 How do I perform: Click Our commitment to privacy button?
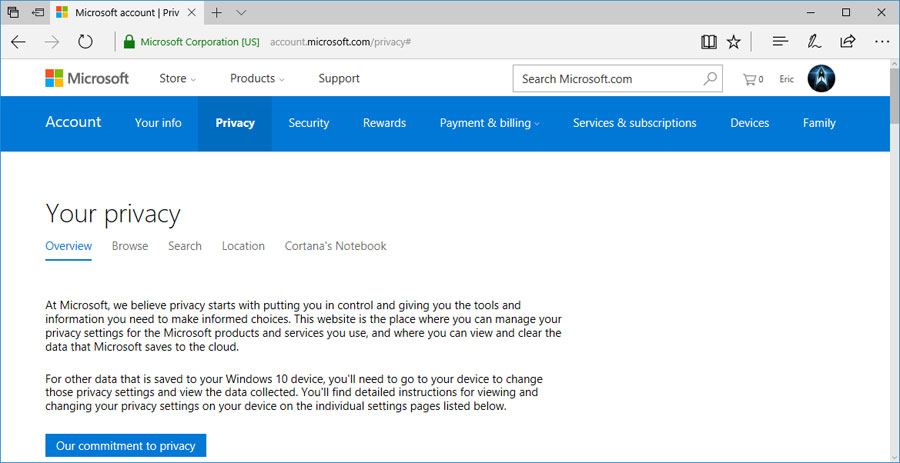pyautogui.click(x=126, y=446)
